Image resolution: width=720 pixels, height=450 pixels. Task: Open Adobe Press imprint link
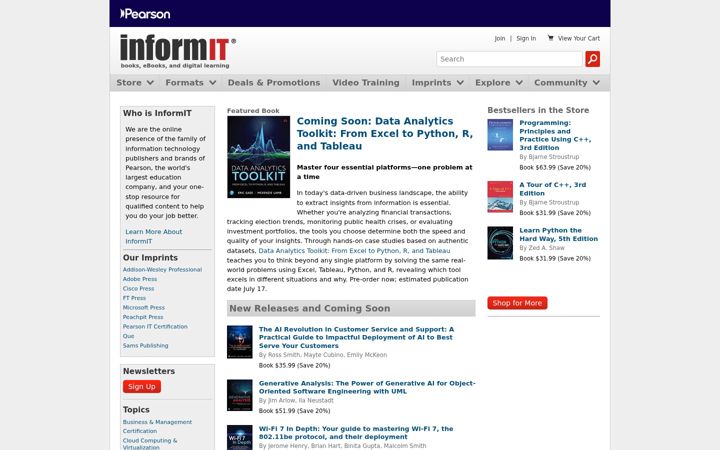coord(140,279)
